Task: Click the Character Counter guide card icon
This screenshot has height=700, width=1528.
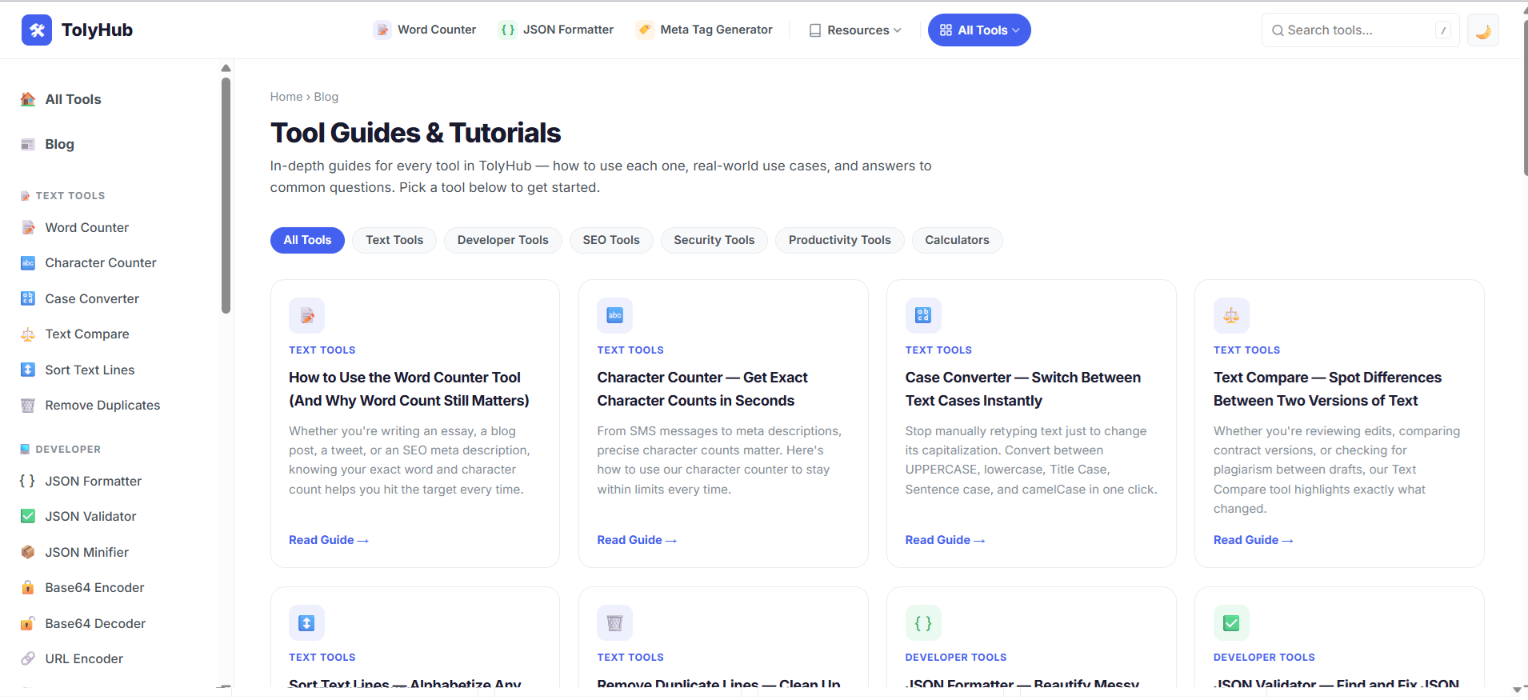Action: (x=615, y=316)
